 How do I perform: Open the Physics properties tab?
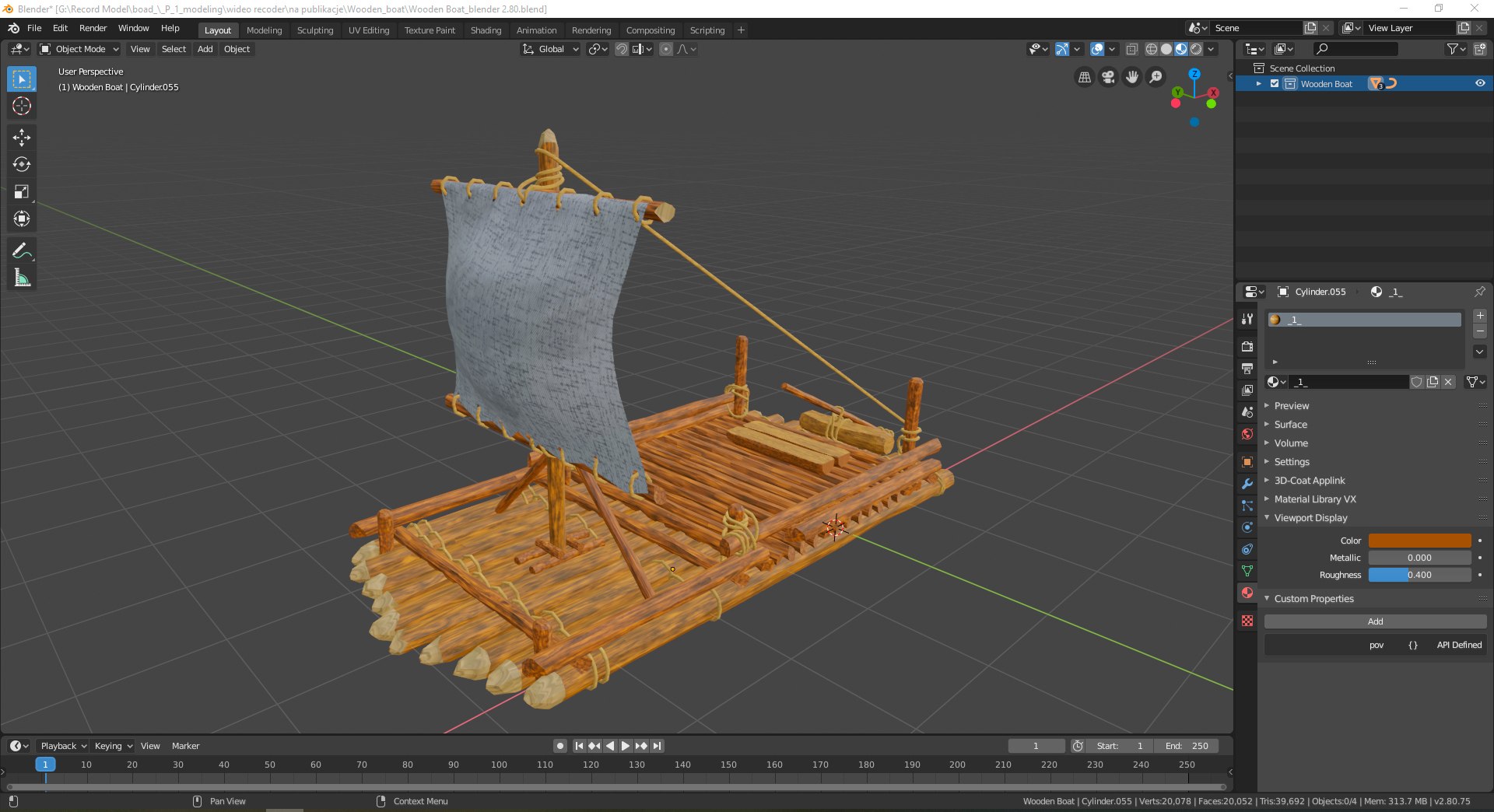tap(1247, 527)
